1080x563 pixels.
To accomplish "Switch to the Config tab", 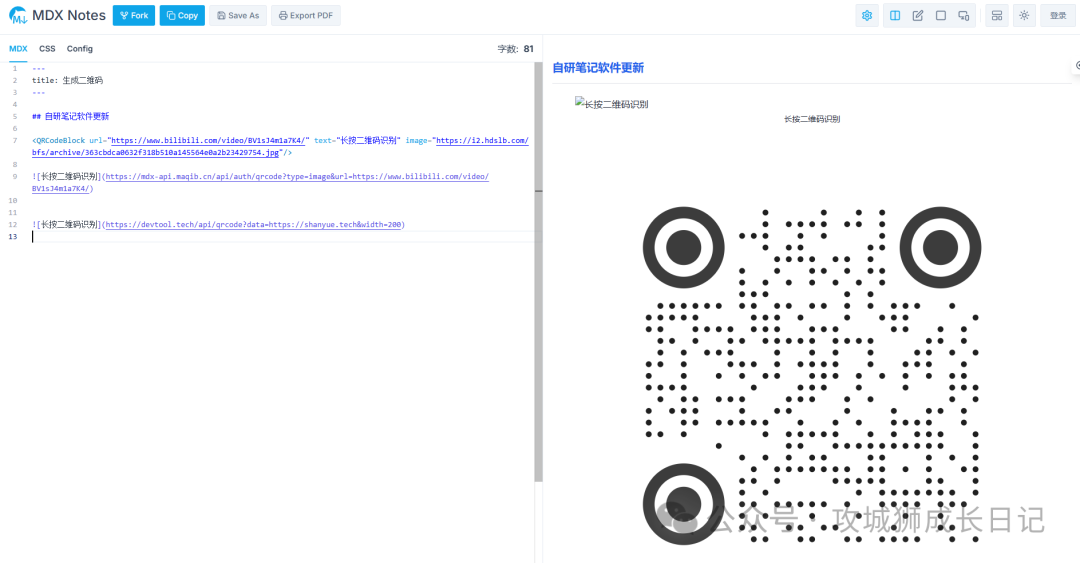I will point(80,49).
